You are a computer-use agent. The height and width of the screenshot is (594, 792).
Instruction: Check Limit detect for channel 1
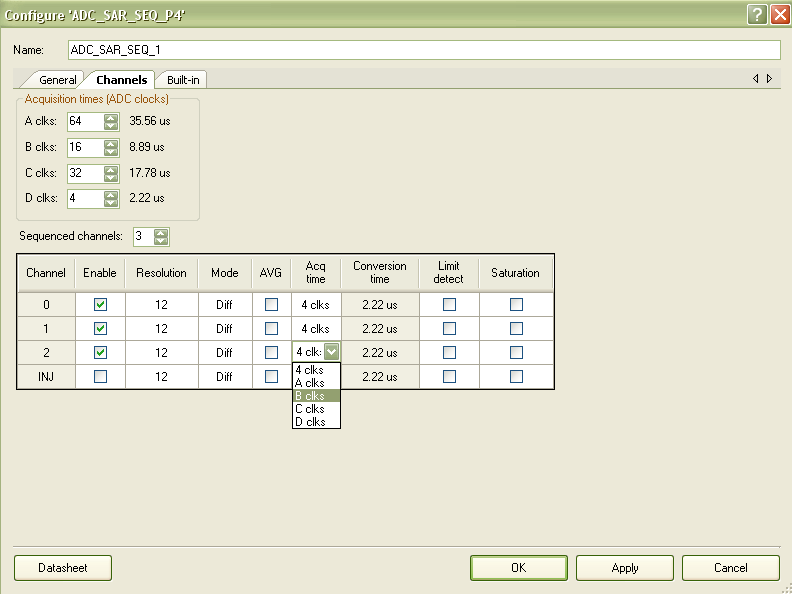[449, 329]
